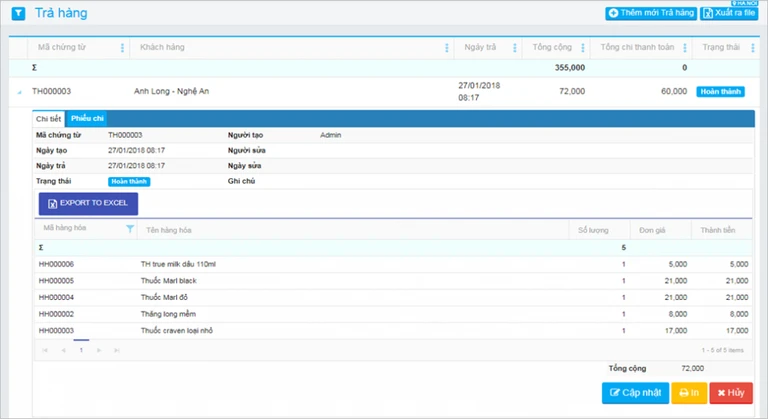Image resolution: width=768 pixels, height=419 pixels.
Task: Click the Admin creator value
Action: coord(331,135)
